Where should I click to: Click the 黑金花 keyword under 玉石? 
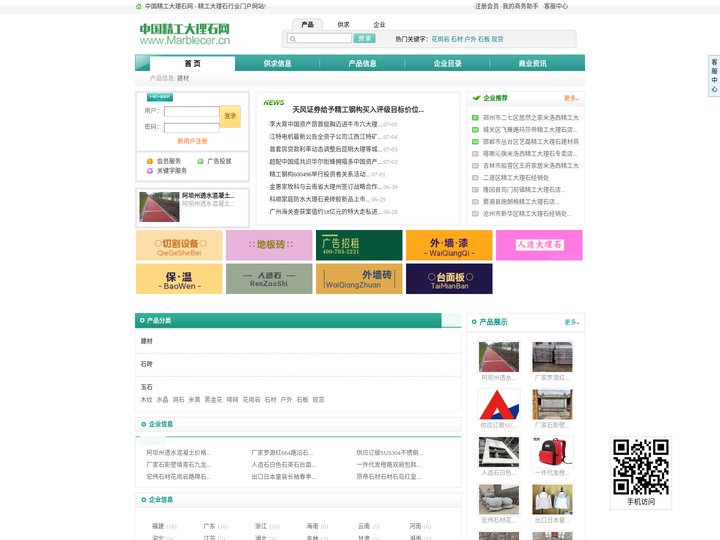tap(213, 400)
